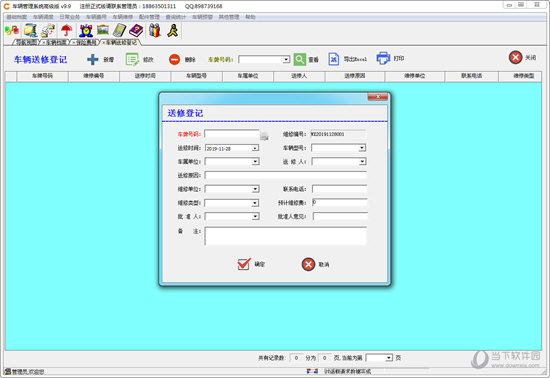Click the 车辆型号 column header

[196, 76]
